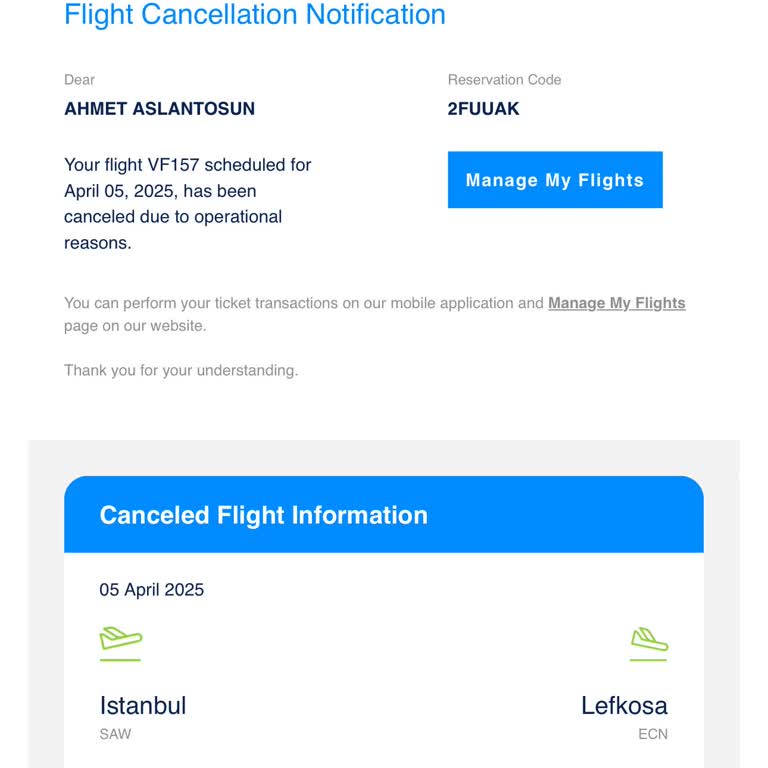This screenshot has height=768, width=768.
Task: Click the Lefkosa arrival city
Action: (624, 705)
